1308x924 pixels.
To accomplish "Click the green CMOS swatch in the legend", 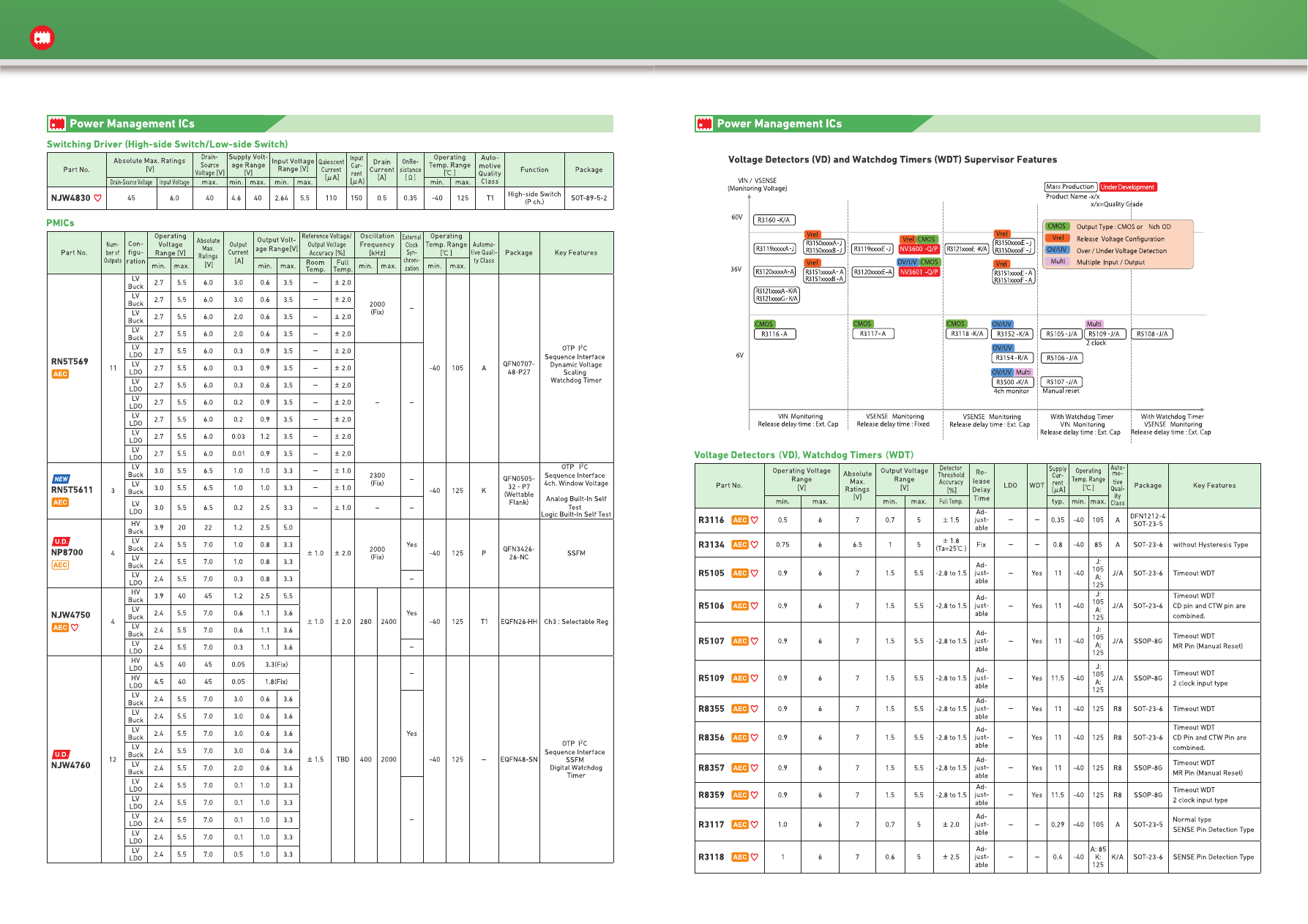I will (x=1056, y=227).
